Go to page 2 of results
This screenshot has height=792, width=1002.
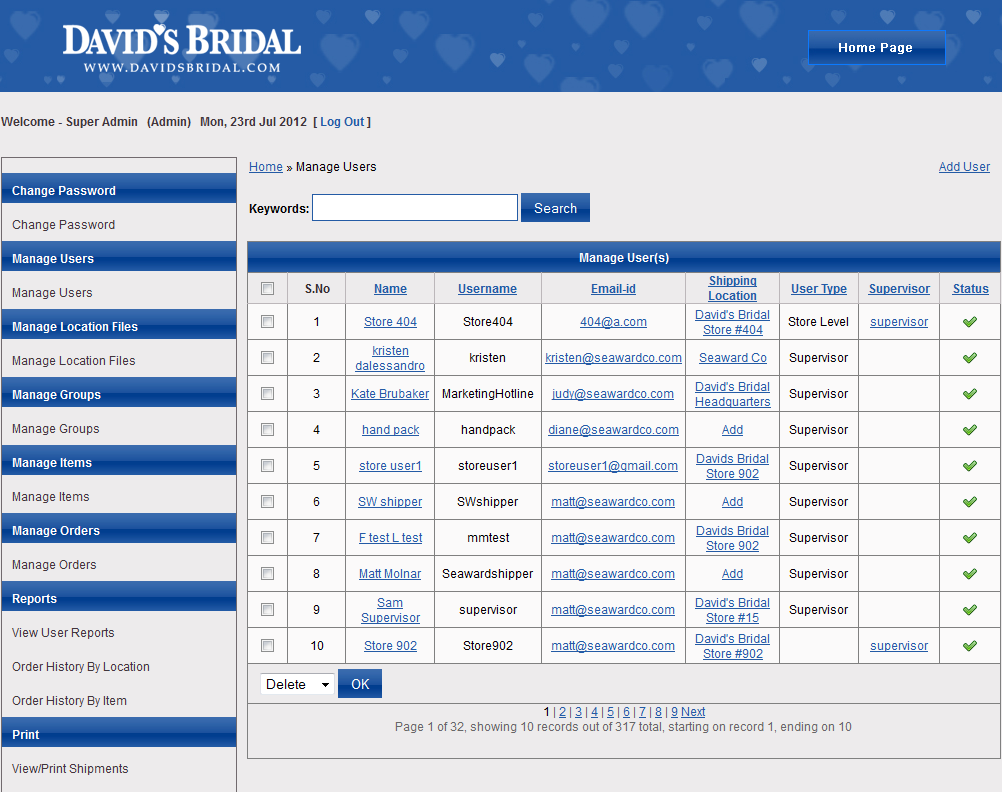coord(562,711)
